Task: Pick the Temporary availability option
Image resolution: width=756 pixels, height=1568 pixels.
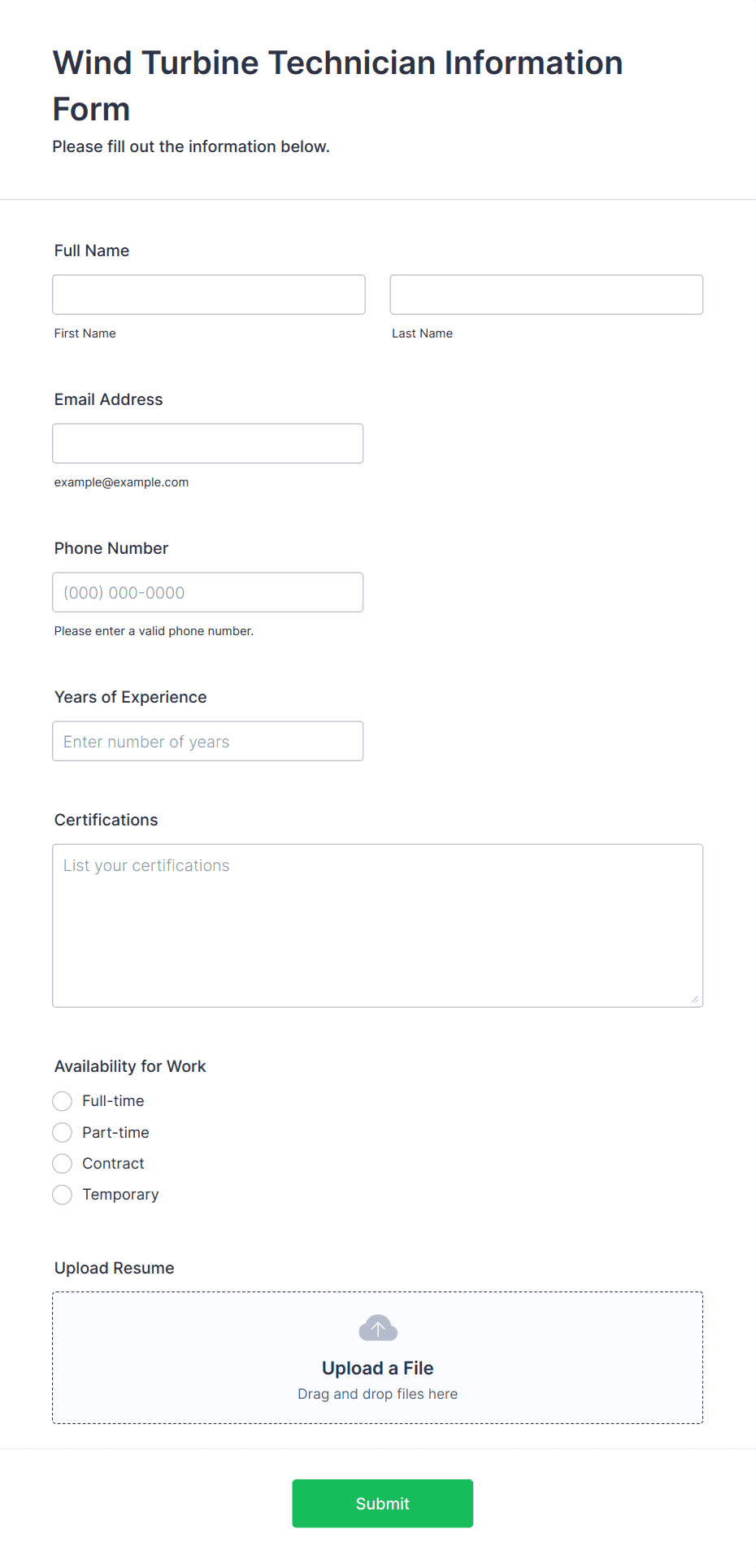Action: pyautogui.click(x=63, y=1195)
